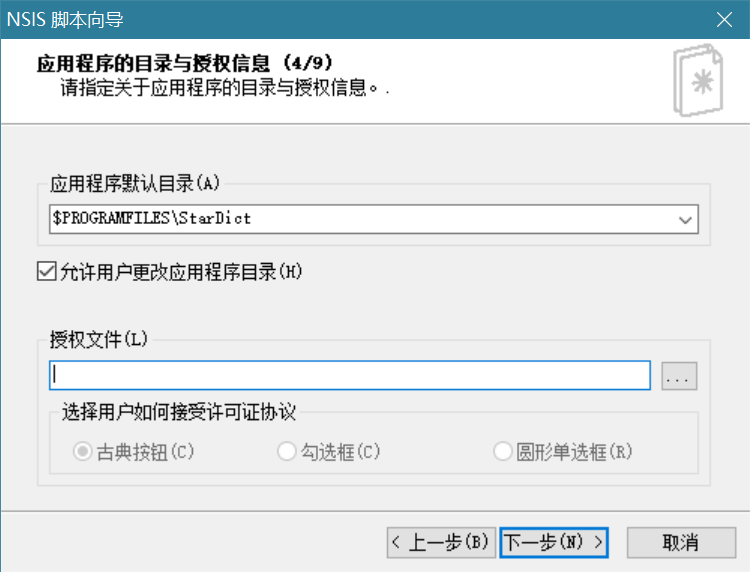The width and height of the screenshot is (750, 572).
Task: Proceed with the 下一步(N) button
Action: pyautogui.click(x=554, y=542)
